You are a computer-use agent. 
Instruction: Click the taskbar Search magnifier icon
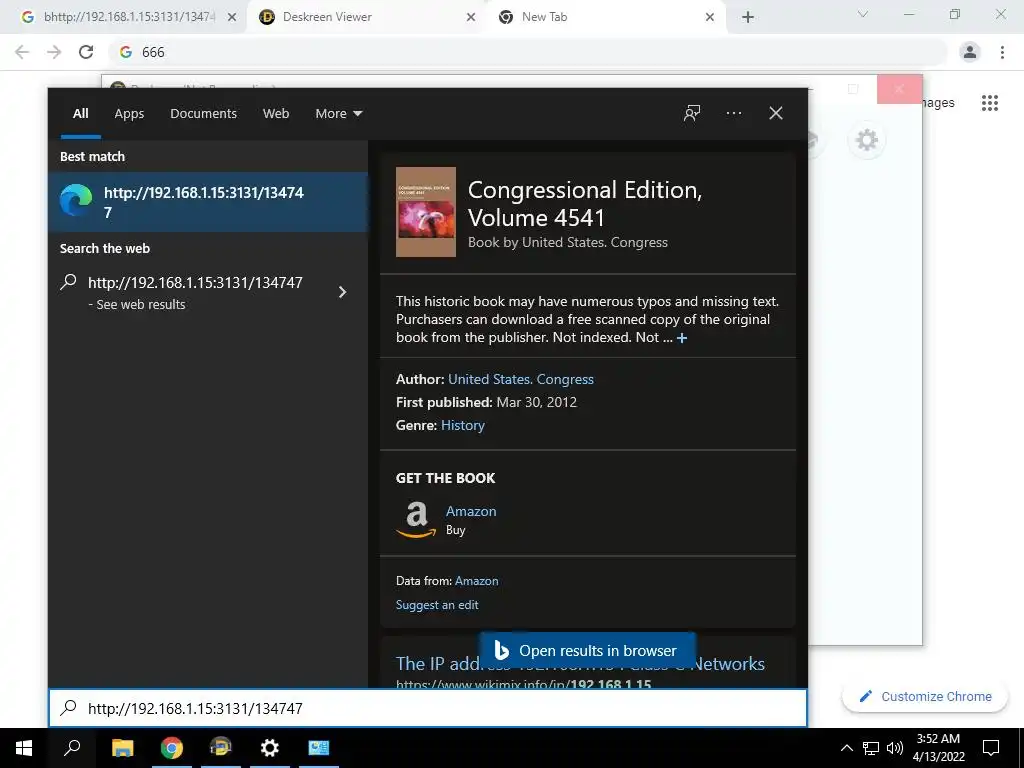[72, 748]
